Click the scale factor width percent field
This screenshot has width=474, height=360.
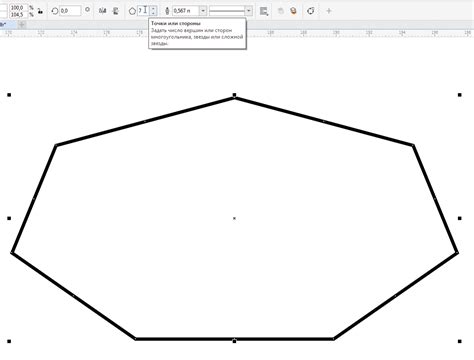pos(18,7)
